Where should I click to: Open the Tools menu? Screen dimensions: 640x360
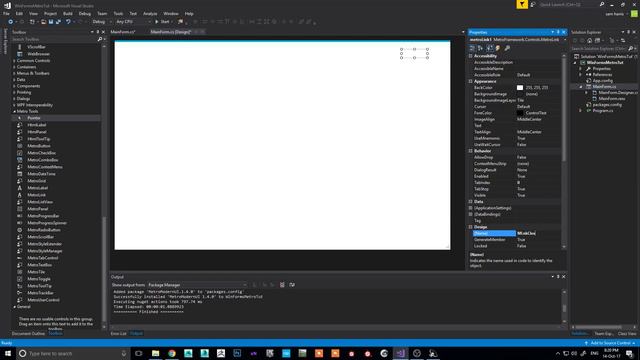pyautogui.click(x=118, y=13)
